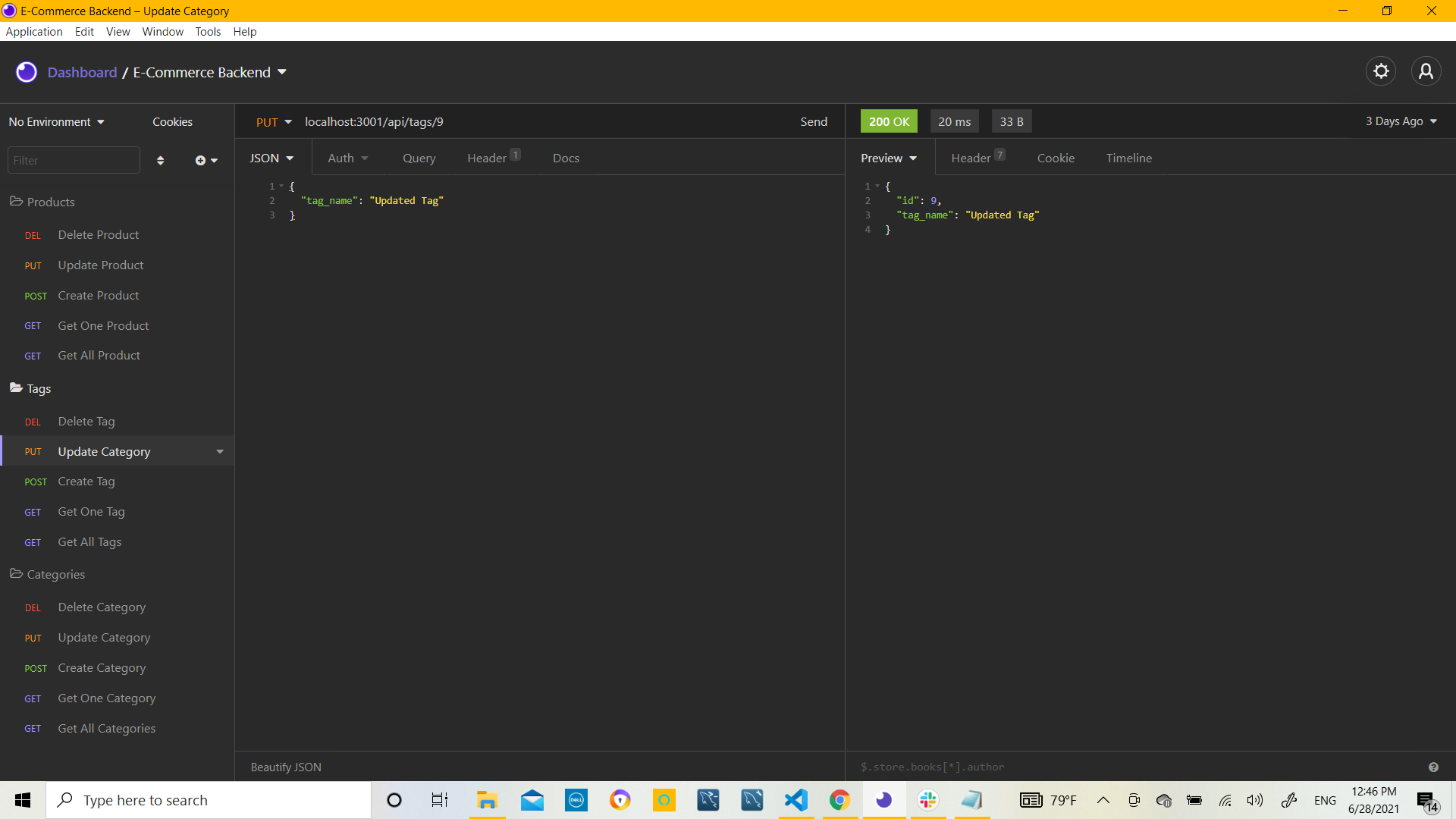1456x819 pixels.
Task: Click the Categories folder icon
Action: [x=16, y=574]
